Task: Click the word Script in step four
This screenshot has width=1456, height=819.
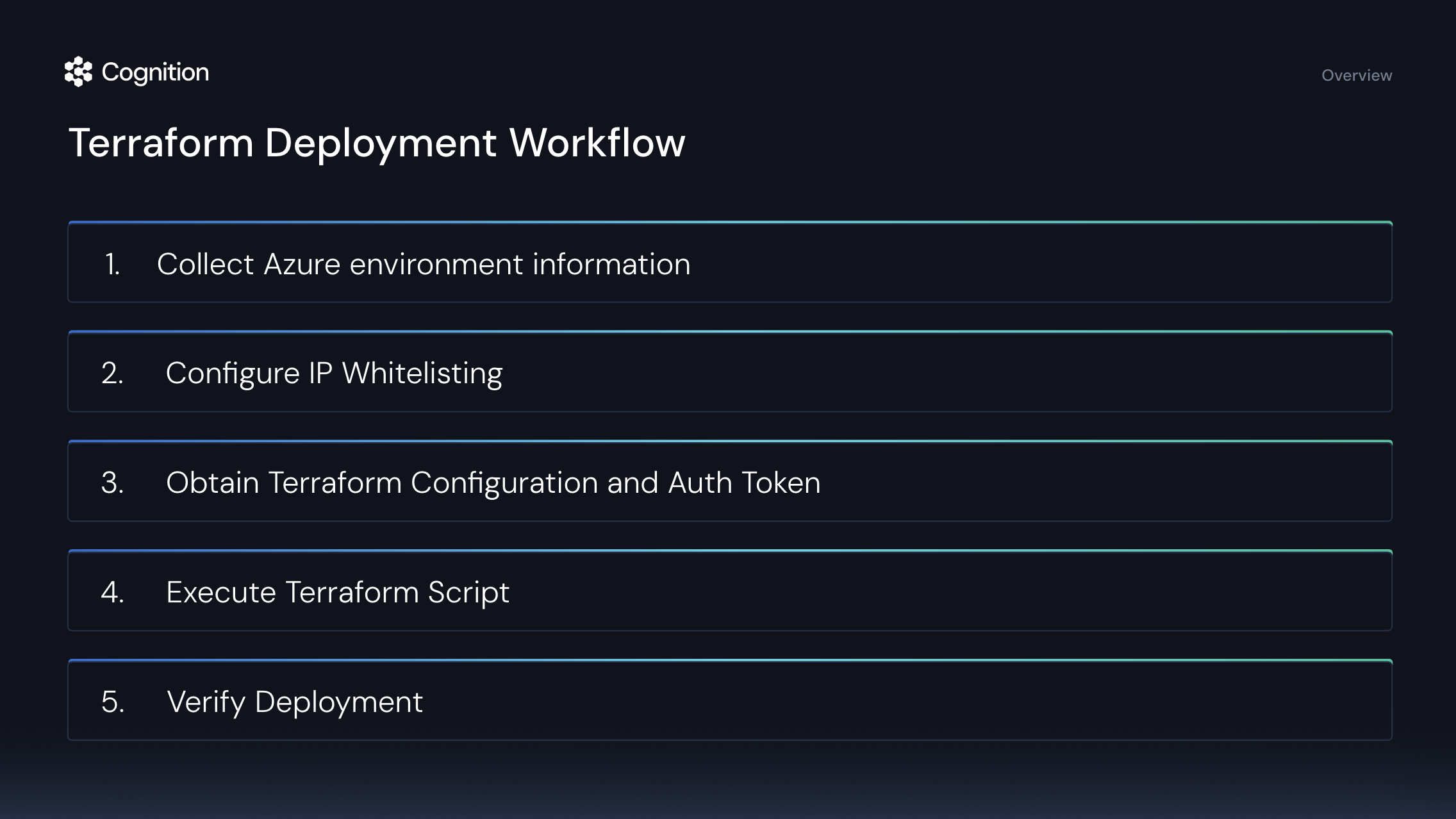Action: pos(468,592)
